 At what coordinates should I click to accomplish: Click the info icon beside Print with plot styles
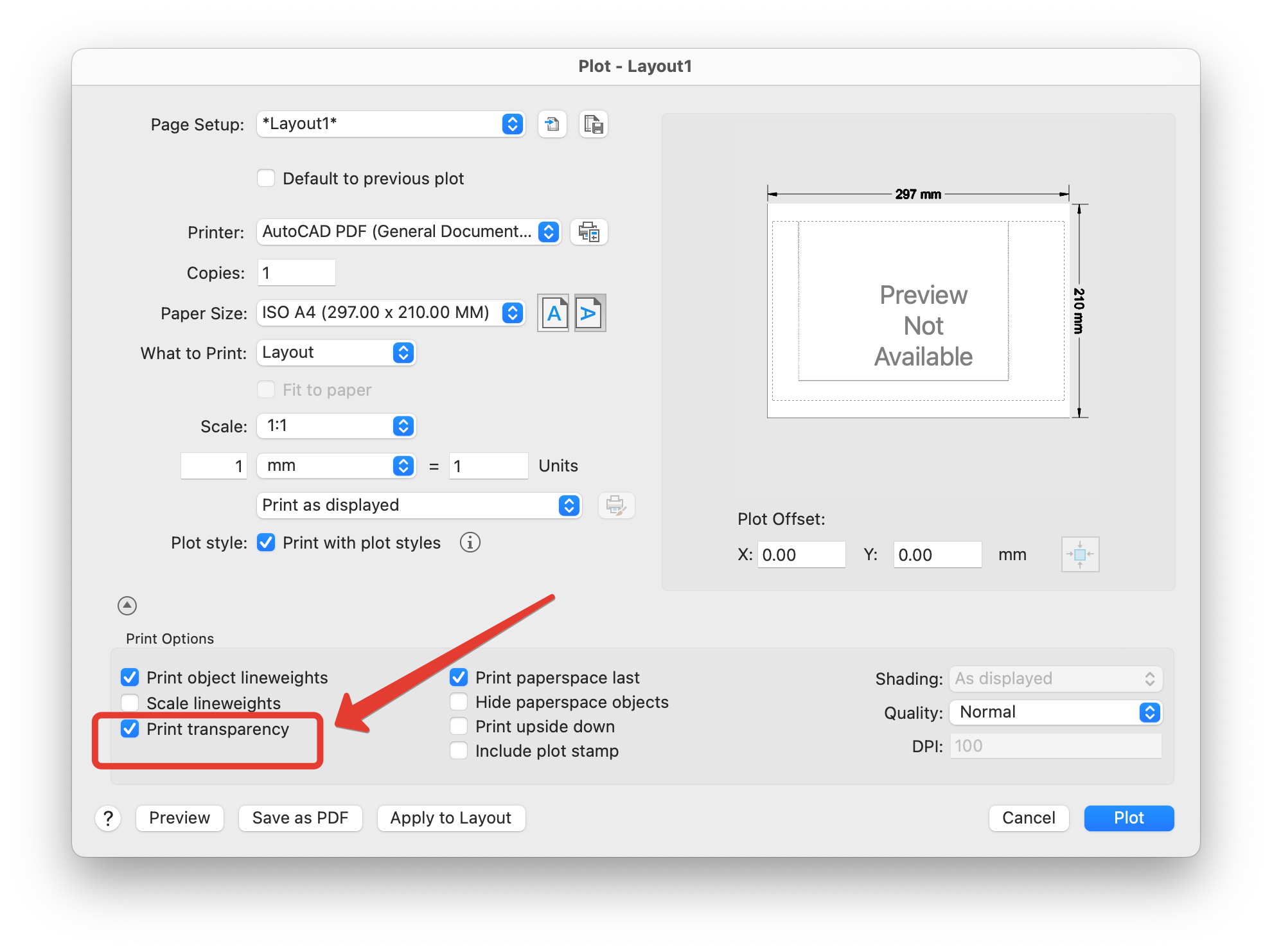470,543
